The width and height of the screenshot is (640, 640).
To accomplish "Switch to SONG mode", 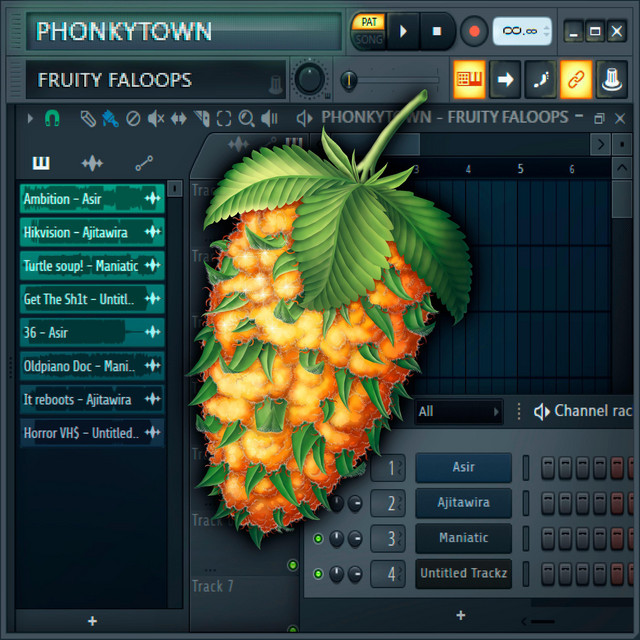I will pos(367,40).
